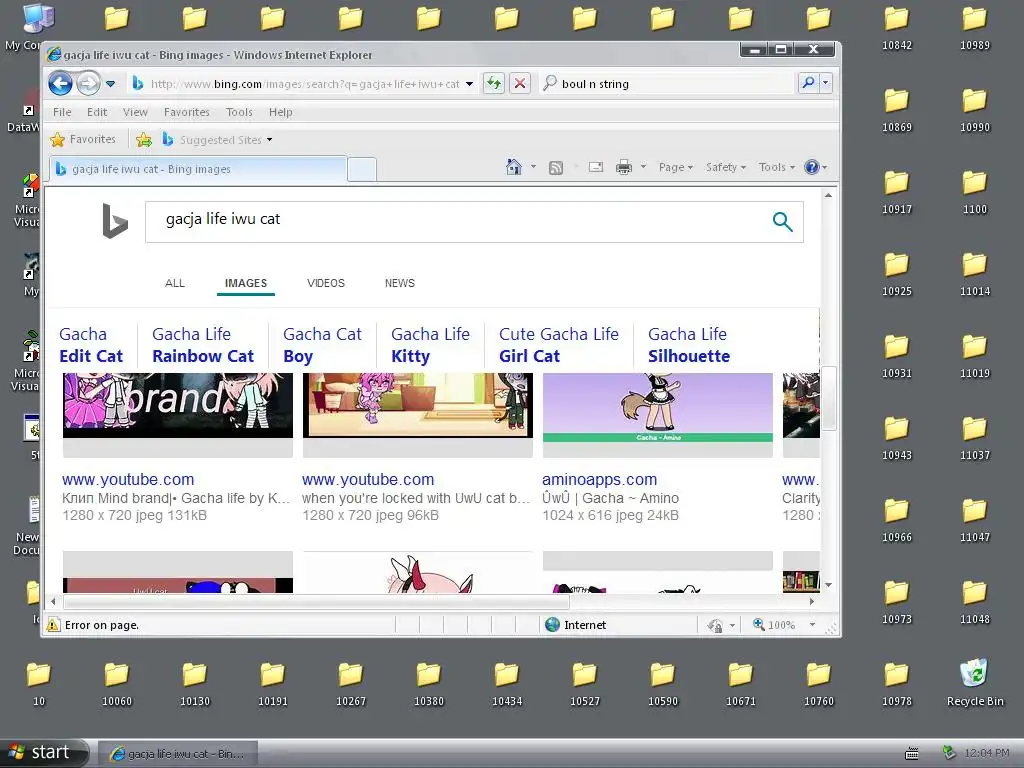Viewport: 1024px width, 768px height.
Task: Click the Read Mail icon
Action: tap(596, 167)
